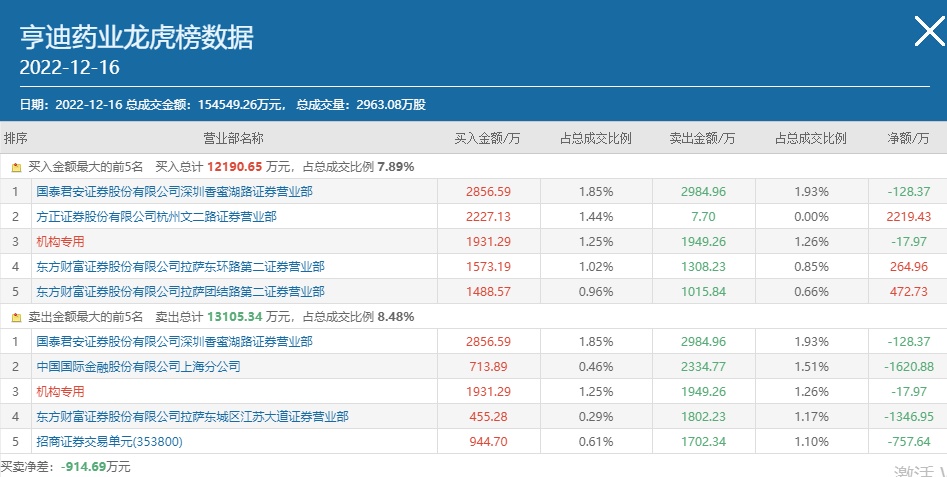Image resolution: width=947 pixels, height=477 pixels.
Task: Open 东方财富拉萨东城区江苏大道营业部 link
Action: [x=192, y=416]
